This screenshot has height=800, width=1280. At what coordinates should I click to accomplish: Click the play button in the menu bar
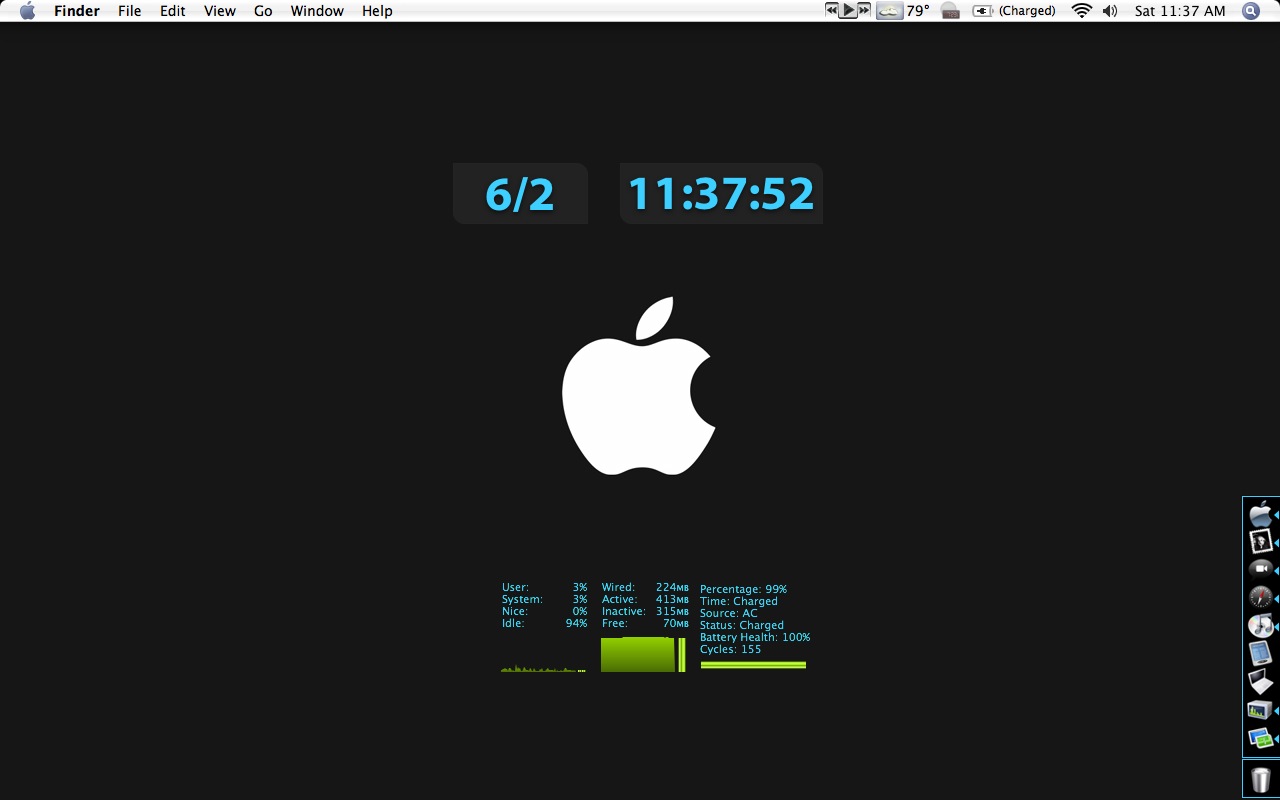click(x=848, y=10)
